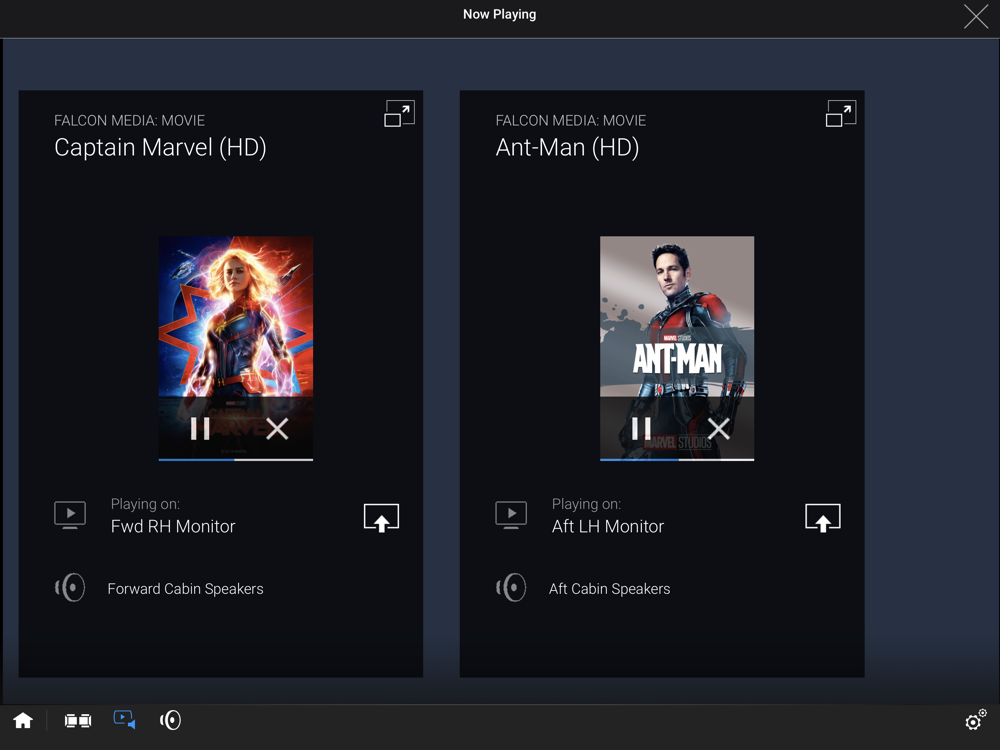Screen dimensions: 1000x750
Task: Open the media/video tab in bottom bar
Action: click(x=124, y=720)
